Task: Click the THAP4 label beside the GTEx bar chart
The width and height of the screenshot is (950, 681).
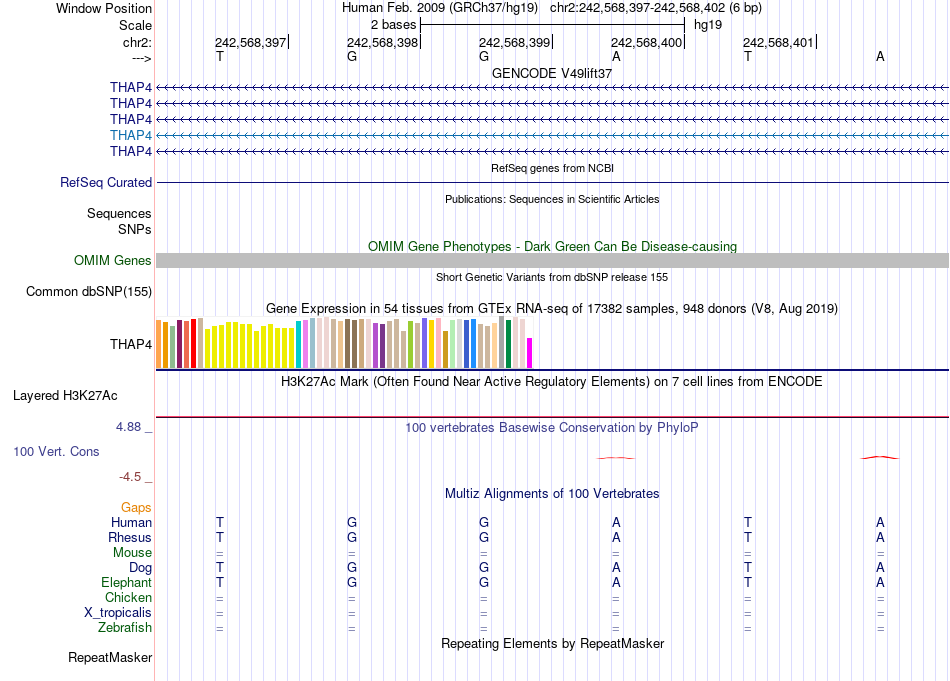Action: [131, 344]
